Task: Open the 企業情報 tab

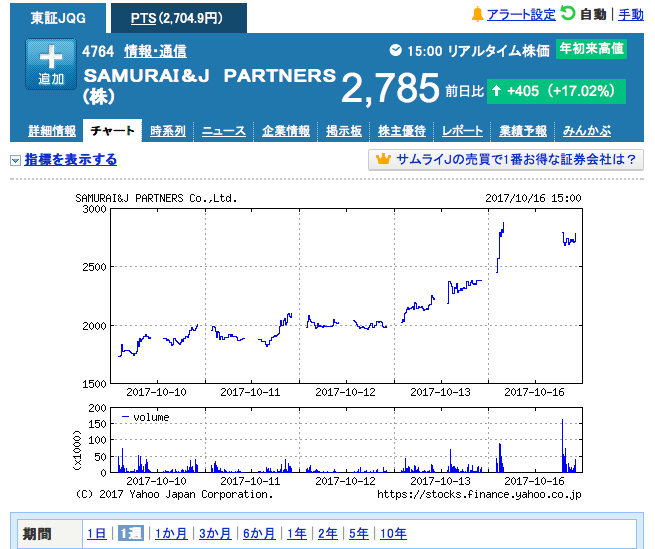Action: point(286,131)
